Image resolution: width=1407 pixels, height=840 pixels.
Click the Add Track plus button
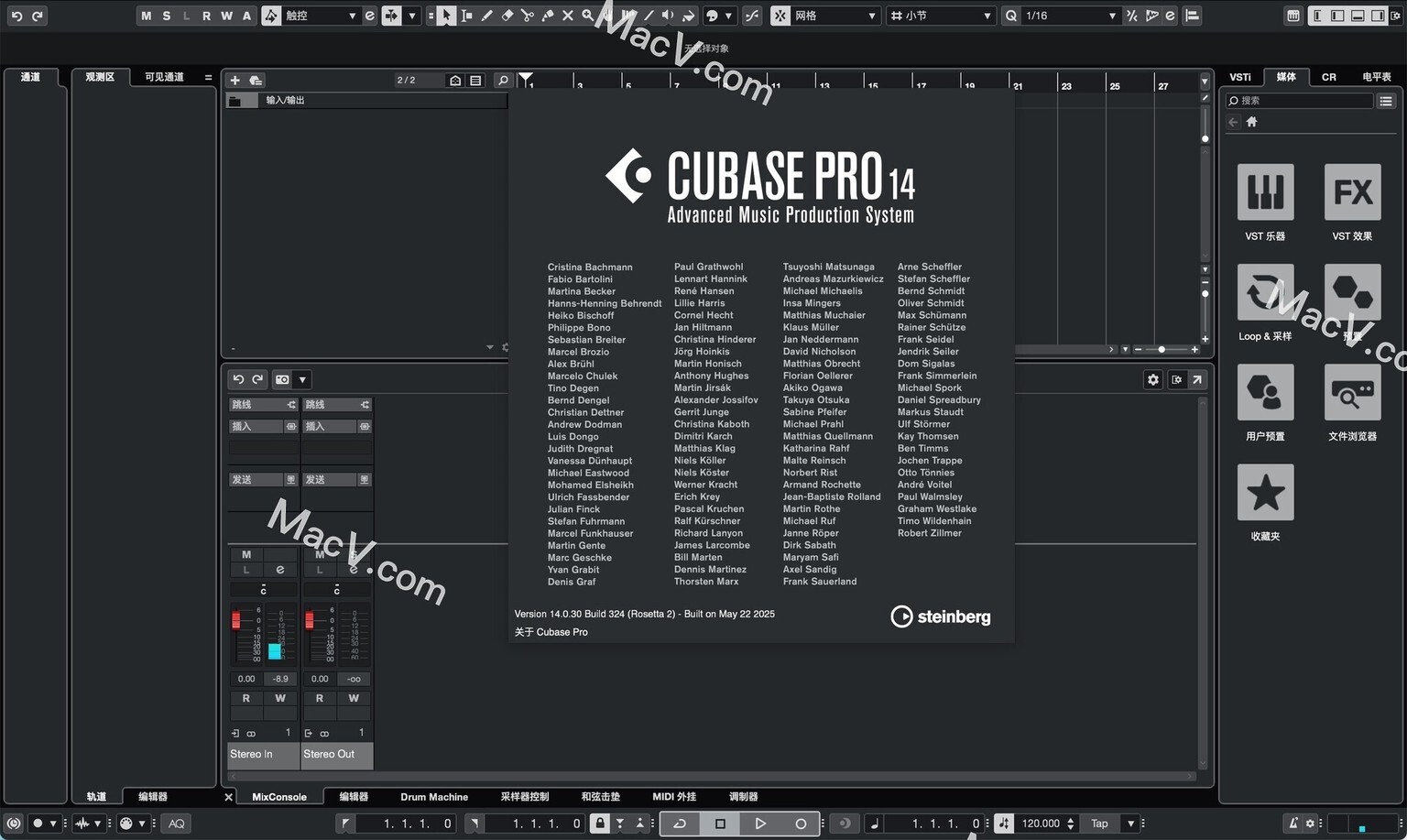[x=235, y=81]
